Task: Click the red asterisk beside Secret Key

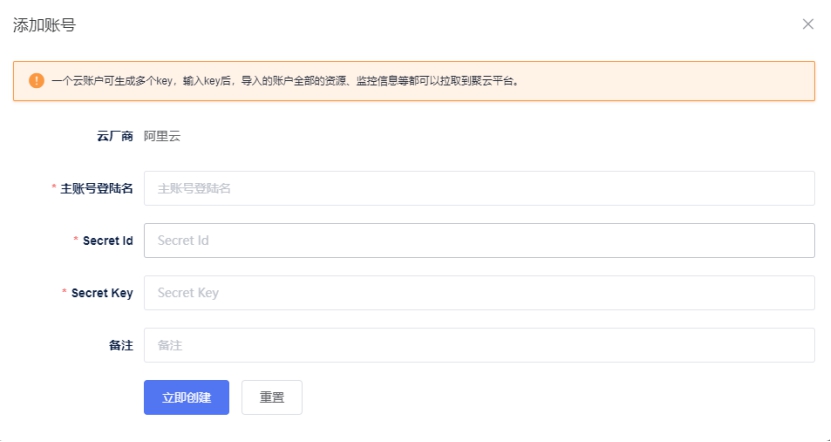Action: [64, 293]
